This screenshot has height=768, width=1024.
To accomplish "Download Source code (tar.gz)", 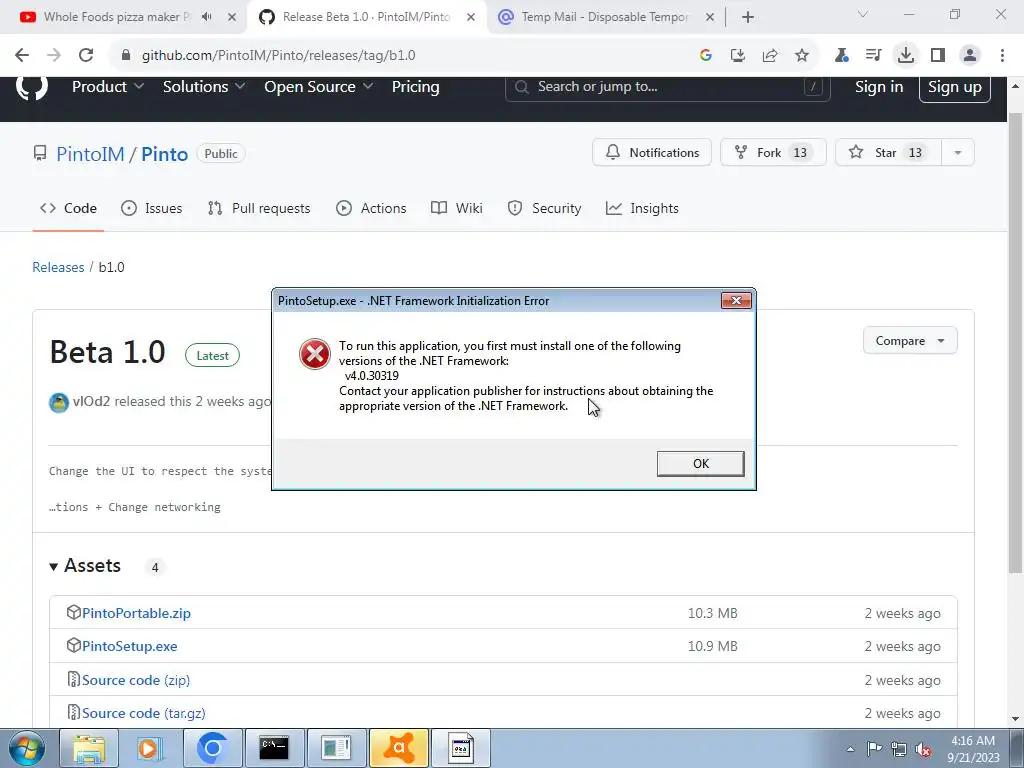I will point(144,713).
